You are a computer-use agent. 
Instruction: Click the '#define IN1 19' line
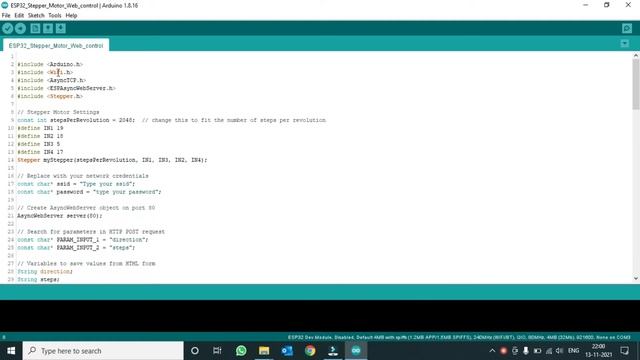tap(40, 128)
